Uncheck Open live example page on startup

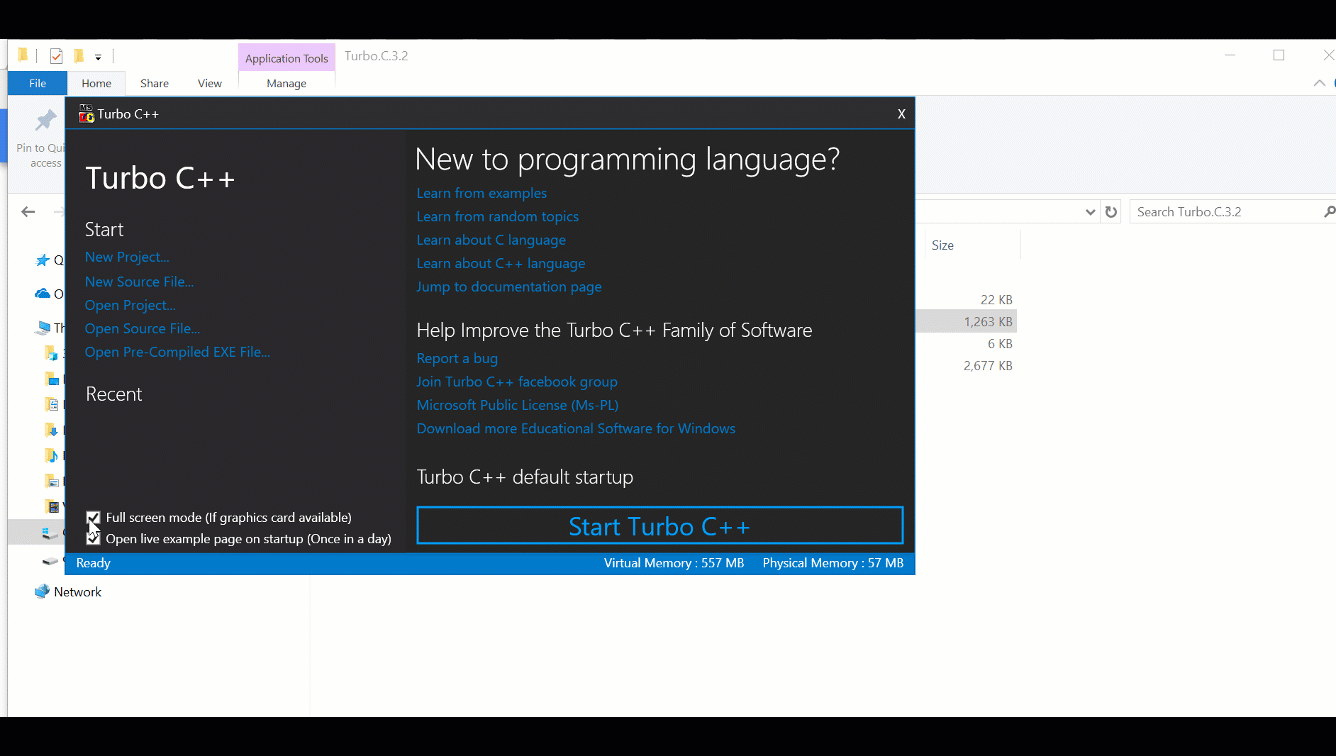click(x=93, y=539)
